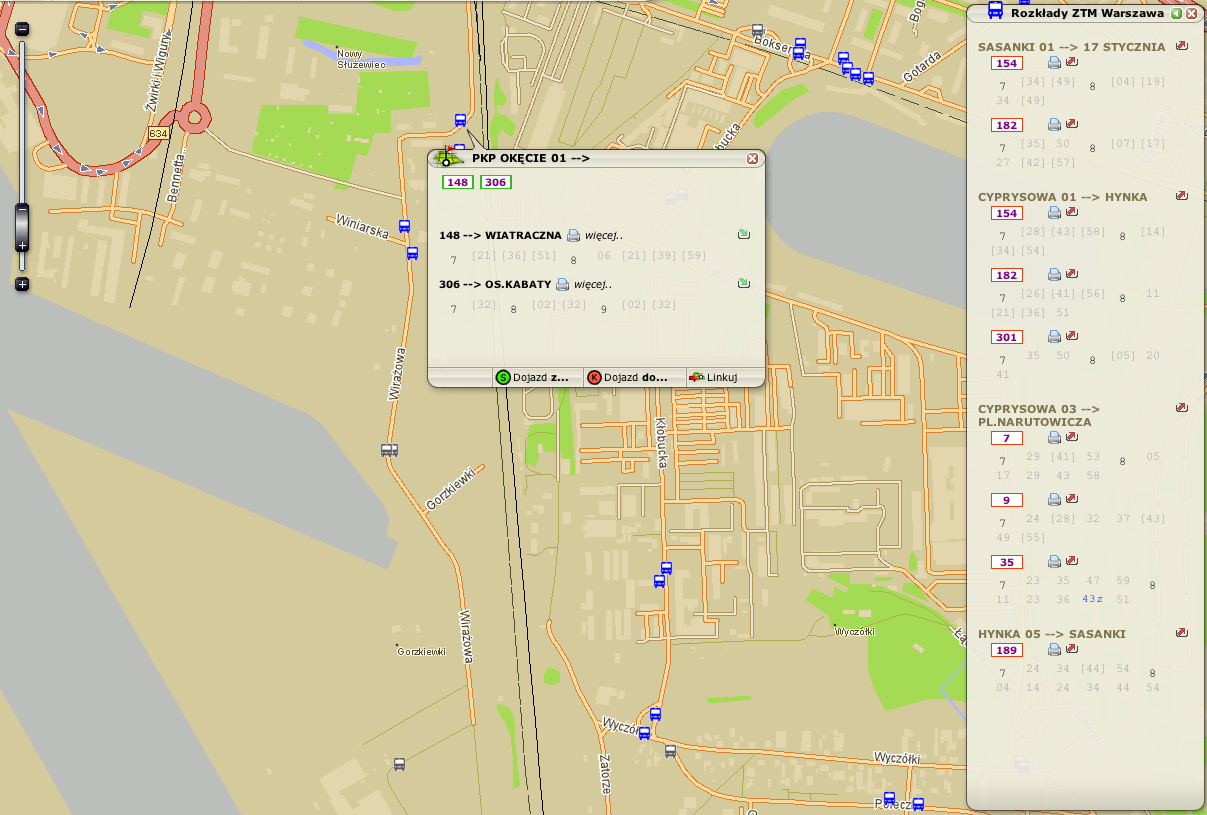Print line 301 timetable at Cyprysowa 01
This screenshot has height=815, width=1207.
[1054, 337]
